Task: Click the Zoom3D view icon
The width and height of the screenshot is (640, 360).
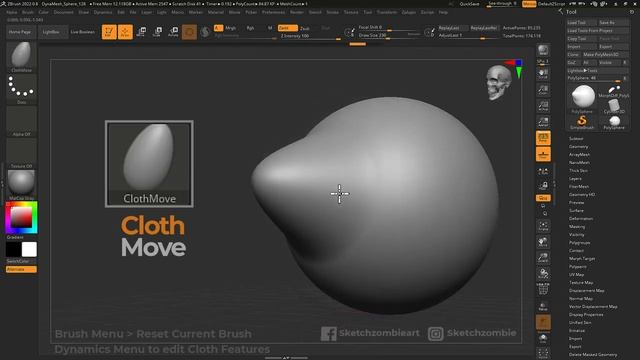Action: click(x=543, y=258)
